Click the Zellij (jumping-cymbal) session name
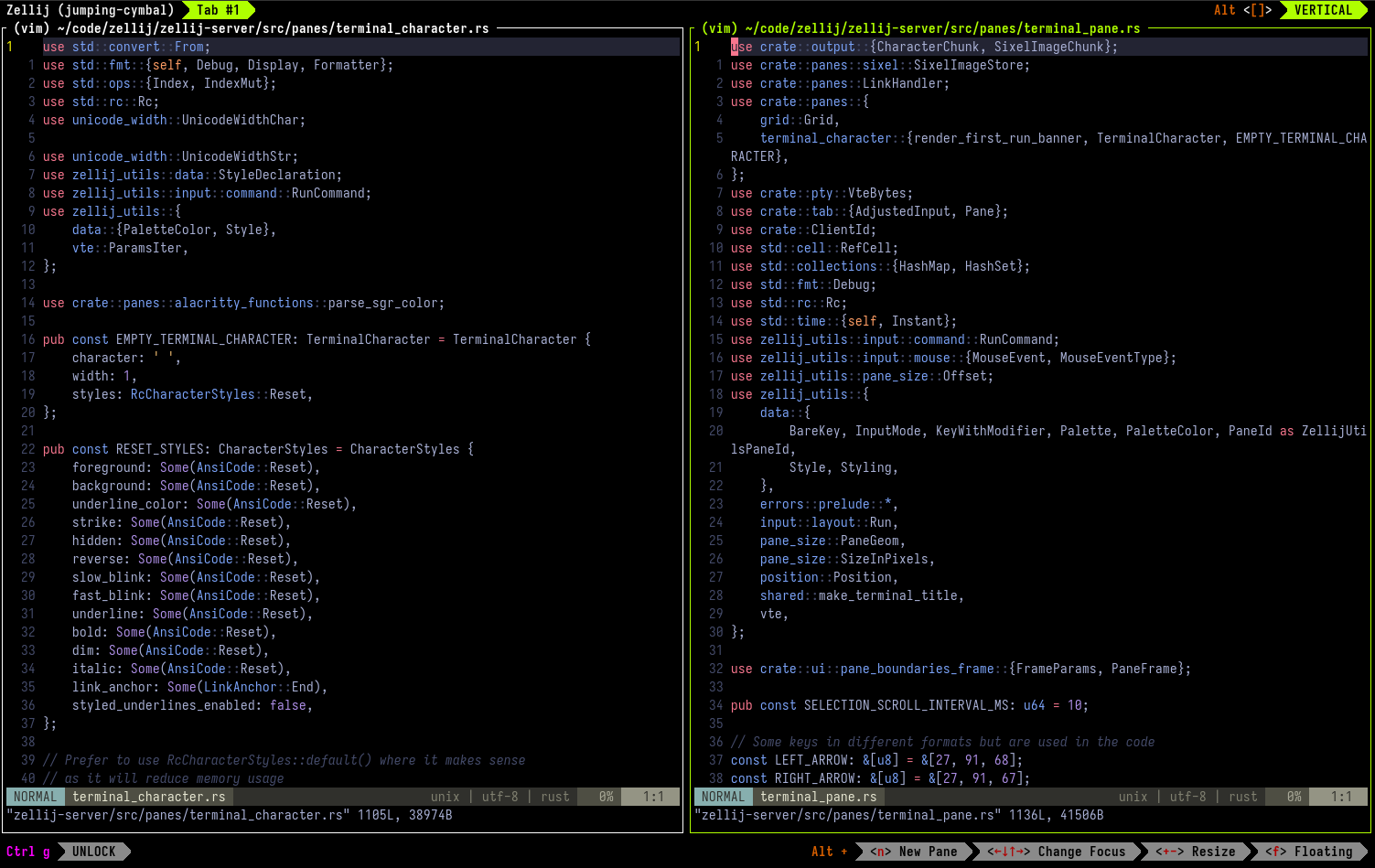The width and height of the screenshot is (1375, 868). pyautogui.click(x=91, y=10)
